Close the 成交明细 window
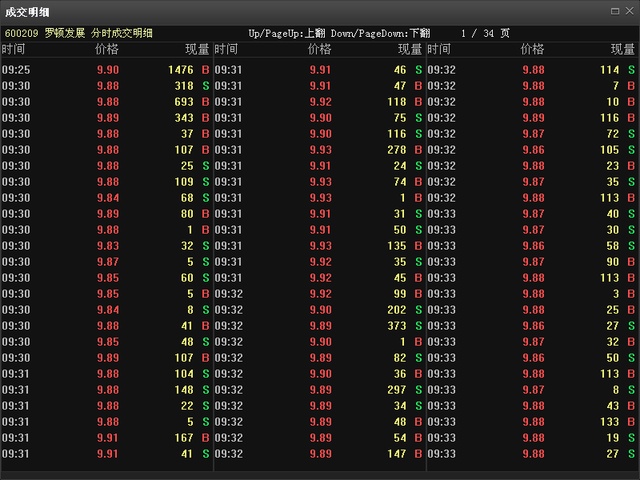Viewport: 640px width, 480px height. (629, 11)
